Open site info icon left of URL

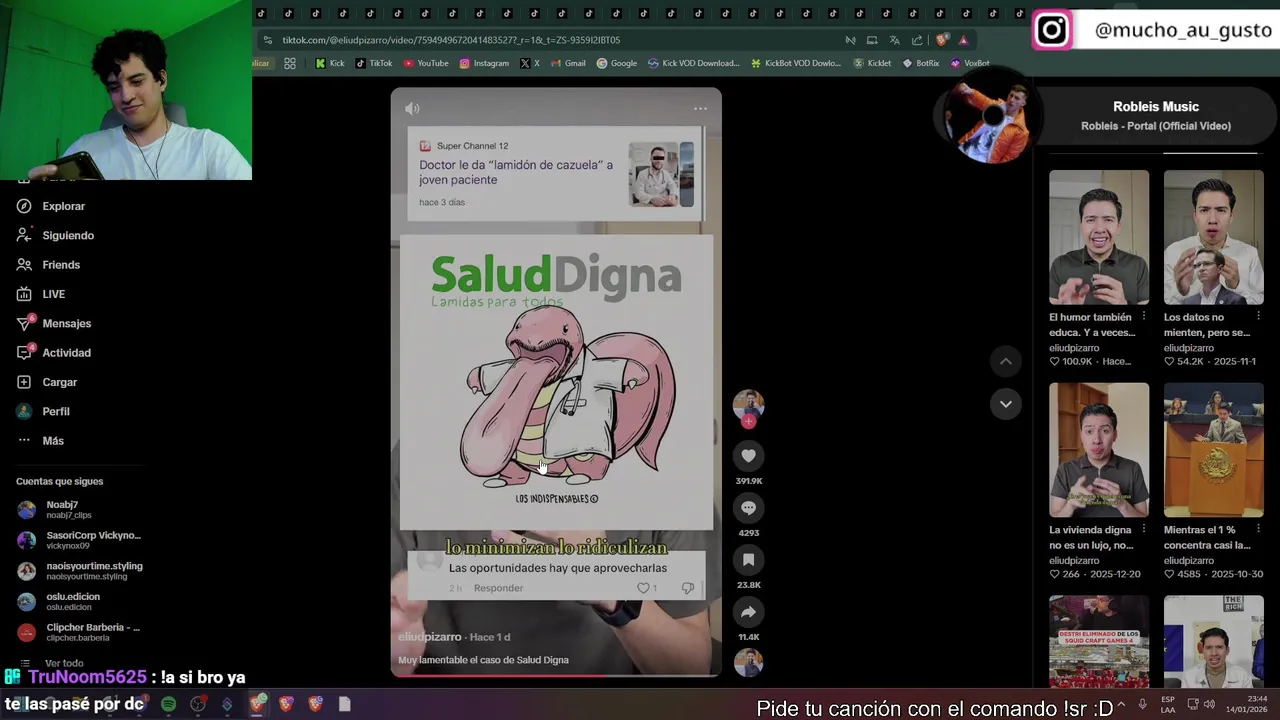tap(267, 40)
